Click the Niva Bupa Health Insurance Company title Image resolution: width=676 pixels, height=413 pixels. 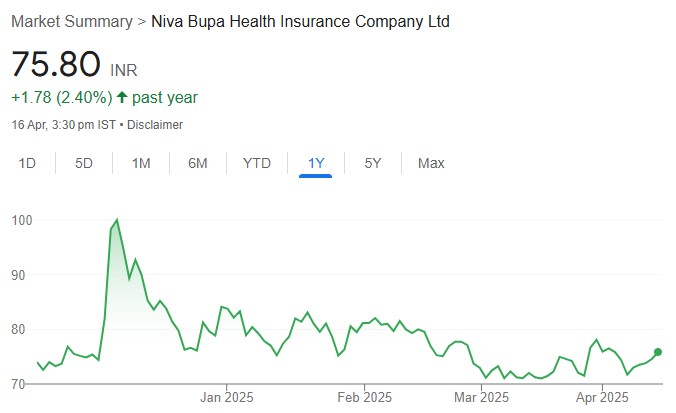(299, 22)
